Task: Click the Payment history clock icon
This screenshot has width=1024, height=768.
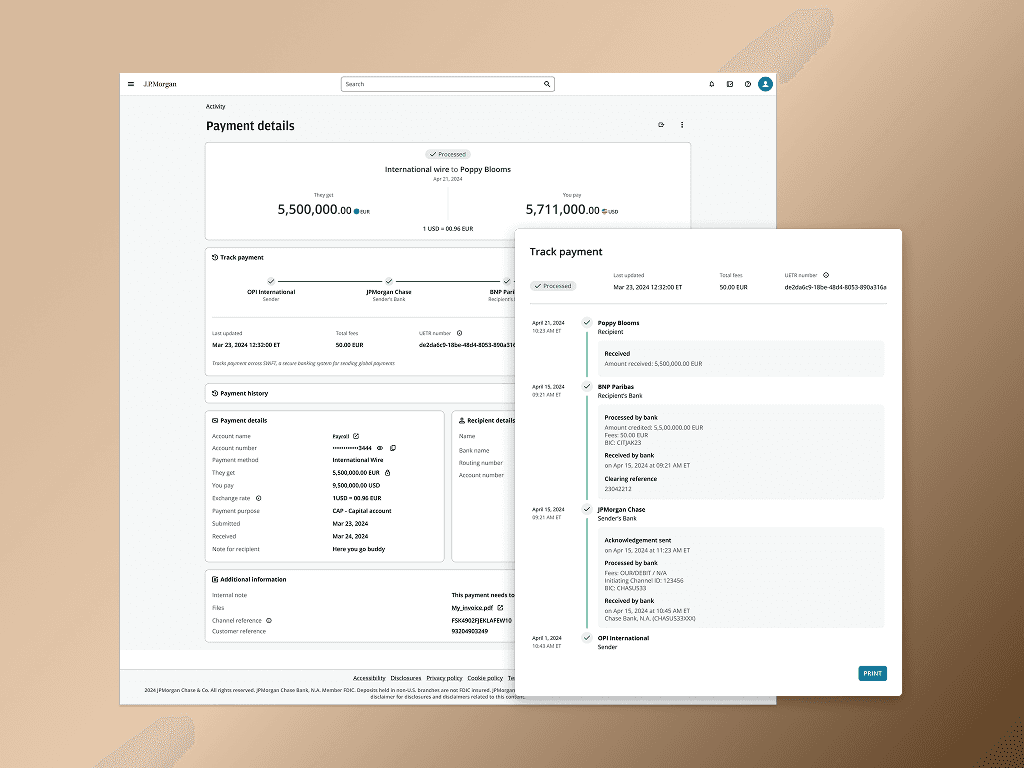Action: click(x=215, y=394)
